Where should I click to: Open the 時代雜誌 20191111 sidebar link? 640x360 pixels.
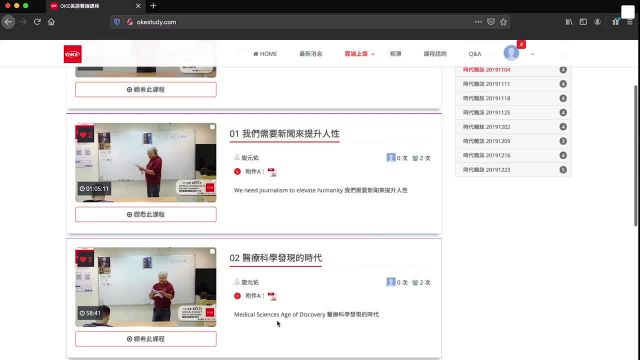tap(513, 84)
